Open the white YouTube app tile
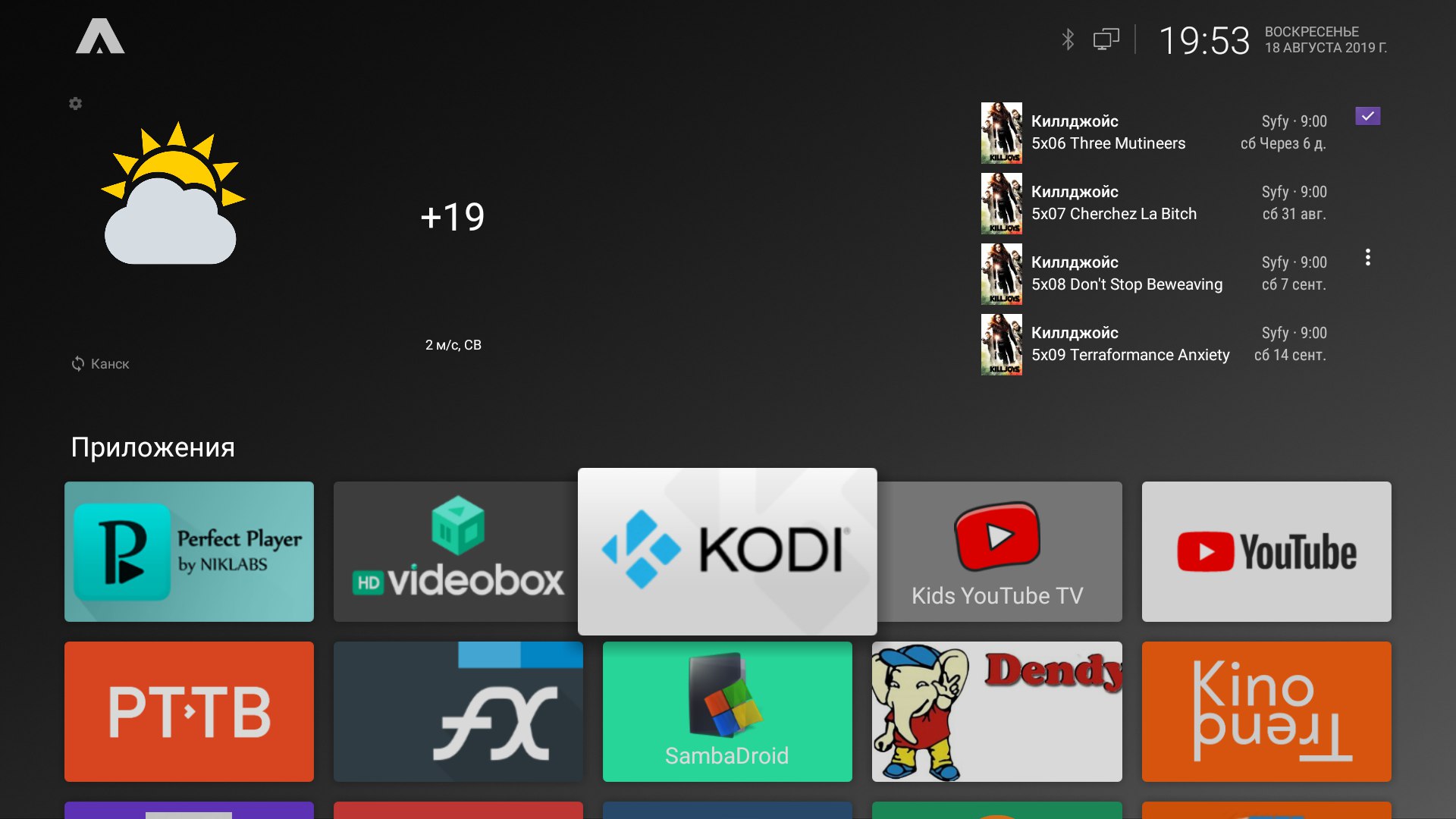 tap(1266, 551)
